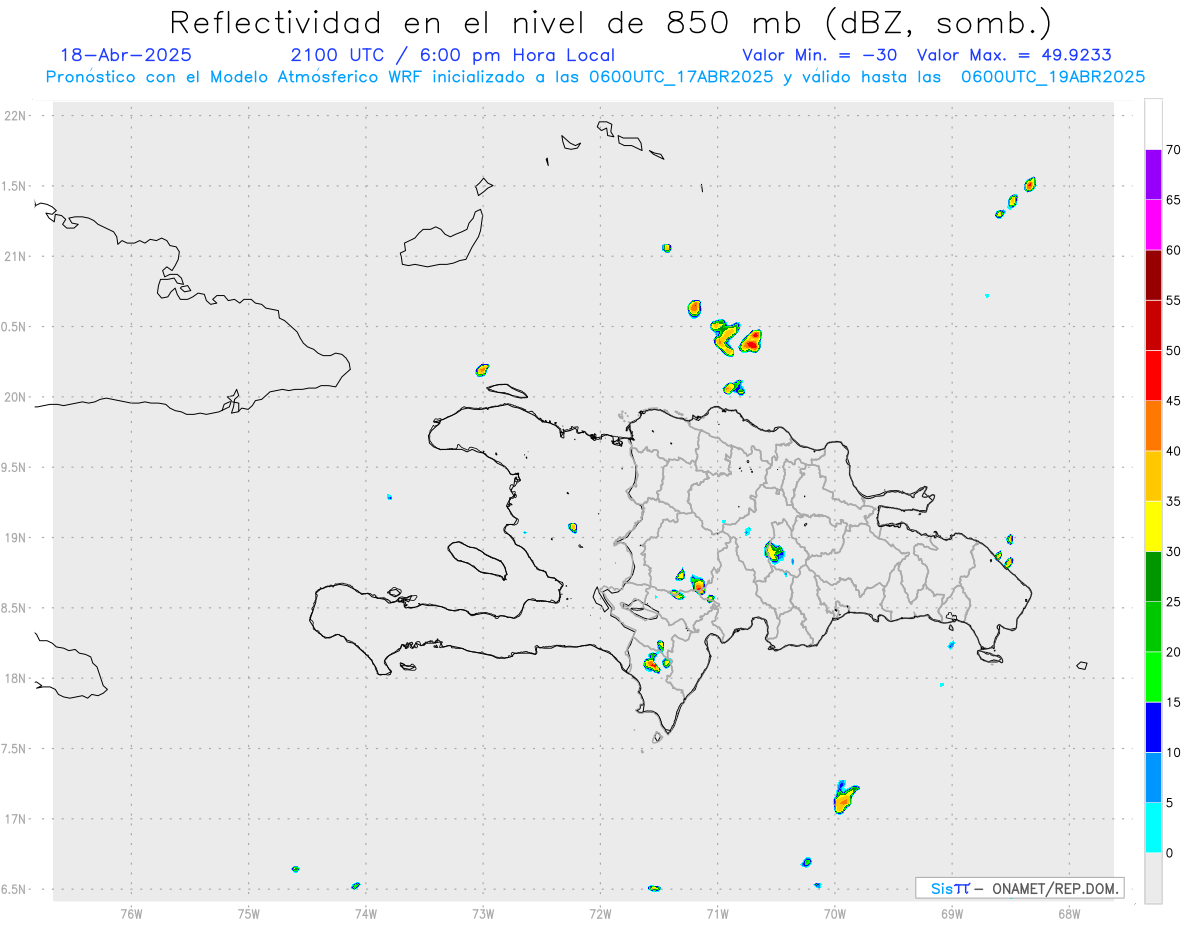This screenshot has height=927, width=1200.
Task: Click the '21N' latitude label
Action: point(15,256)
